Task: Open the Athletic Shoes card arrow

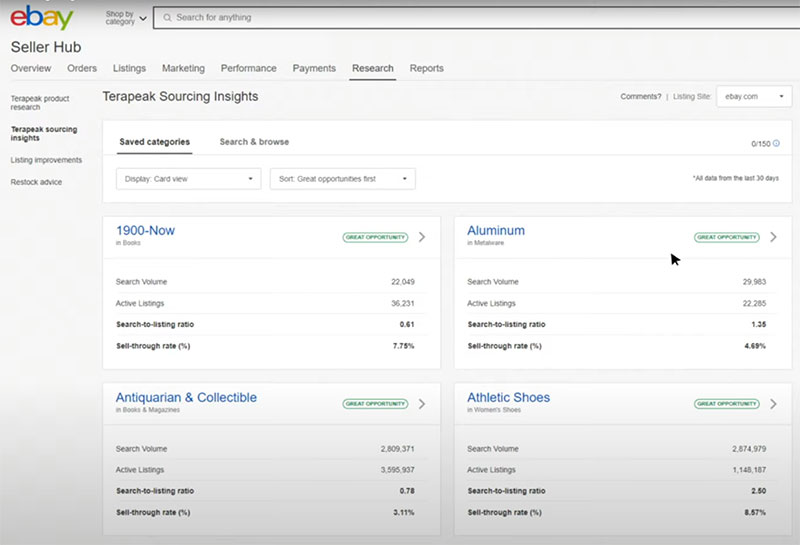Action: click(773, 404)
